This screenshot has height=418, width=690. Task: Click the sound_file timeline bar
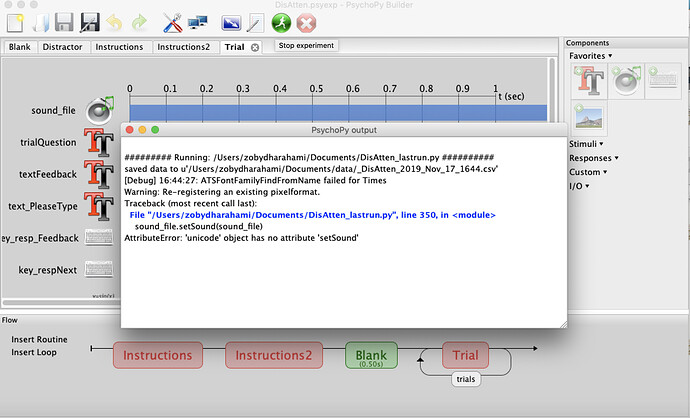tap(338, 113)
